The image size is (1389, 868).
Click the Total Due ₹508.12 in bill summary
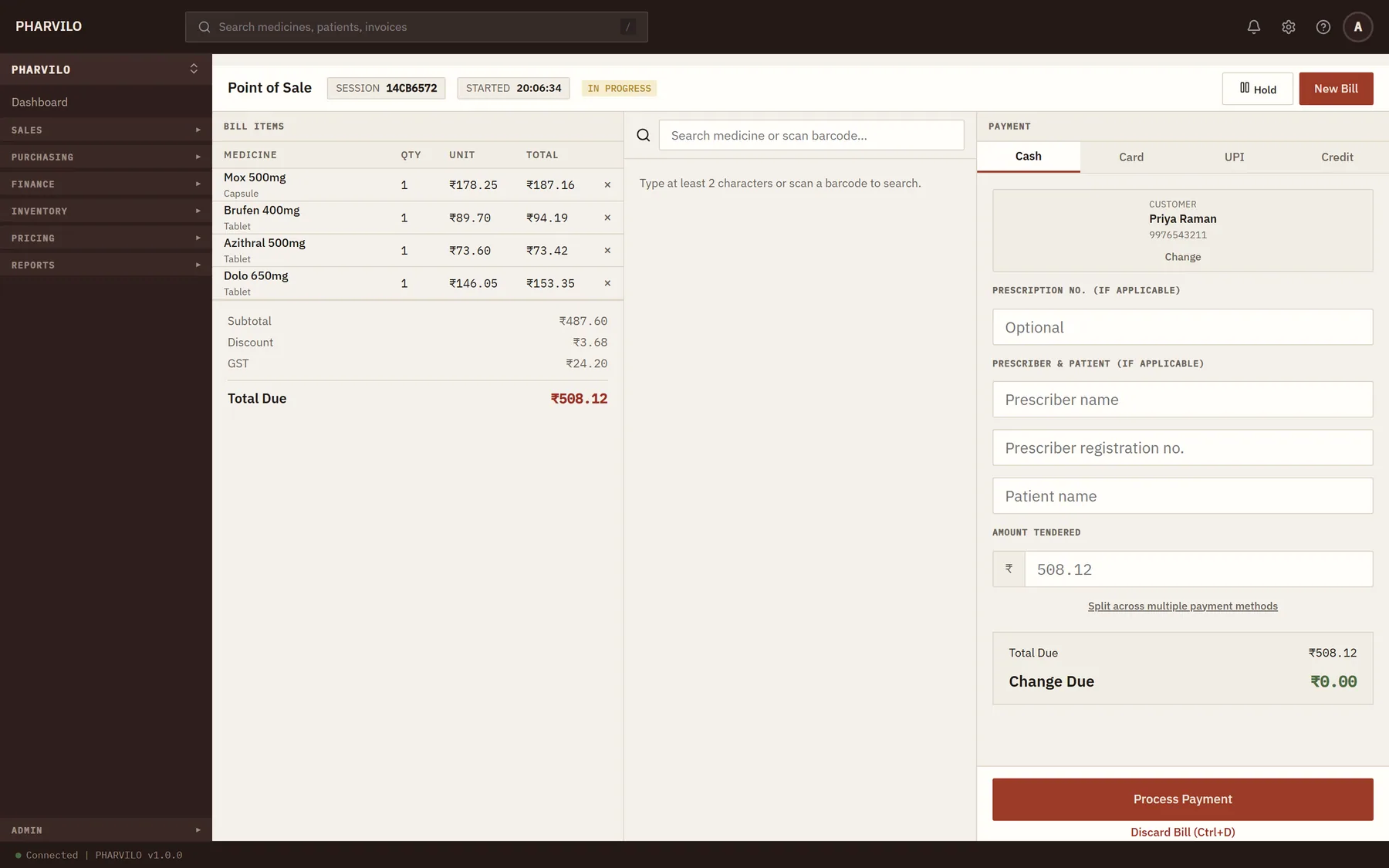[579, 399]
